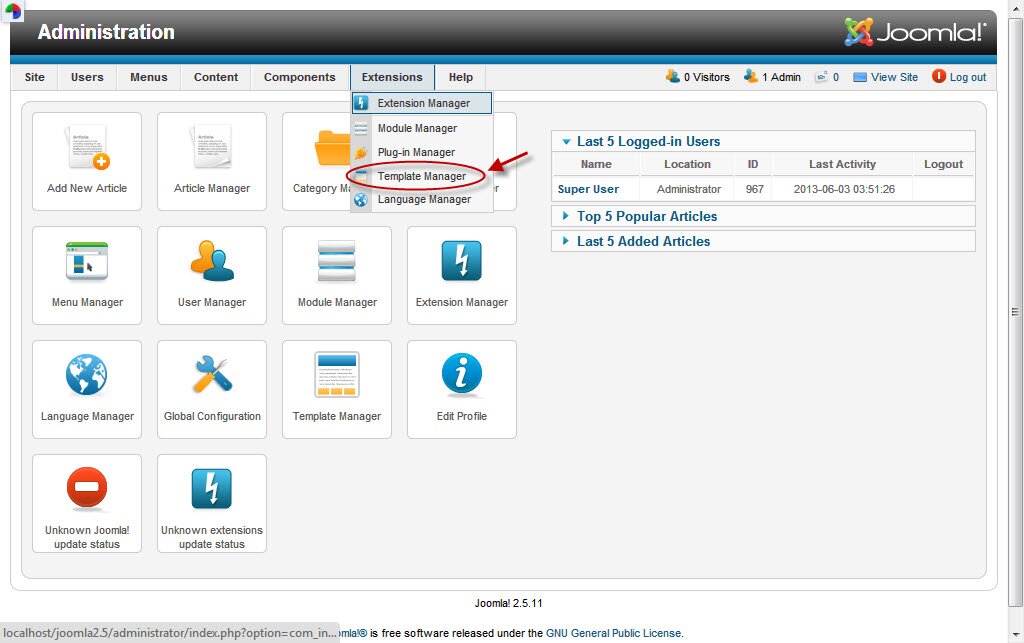1024x643 pixels.
Task: Open Super User profile link
Action: 588,189
